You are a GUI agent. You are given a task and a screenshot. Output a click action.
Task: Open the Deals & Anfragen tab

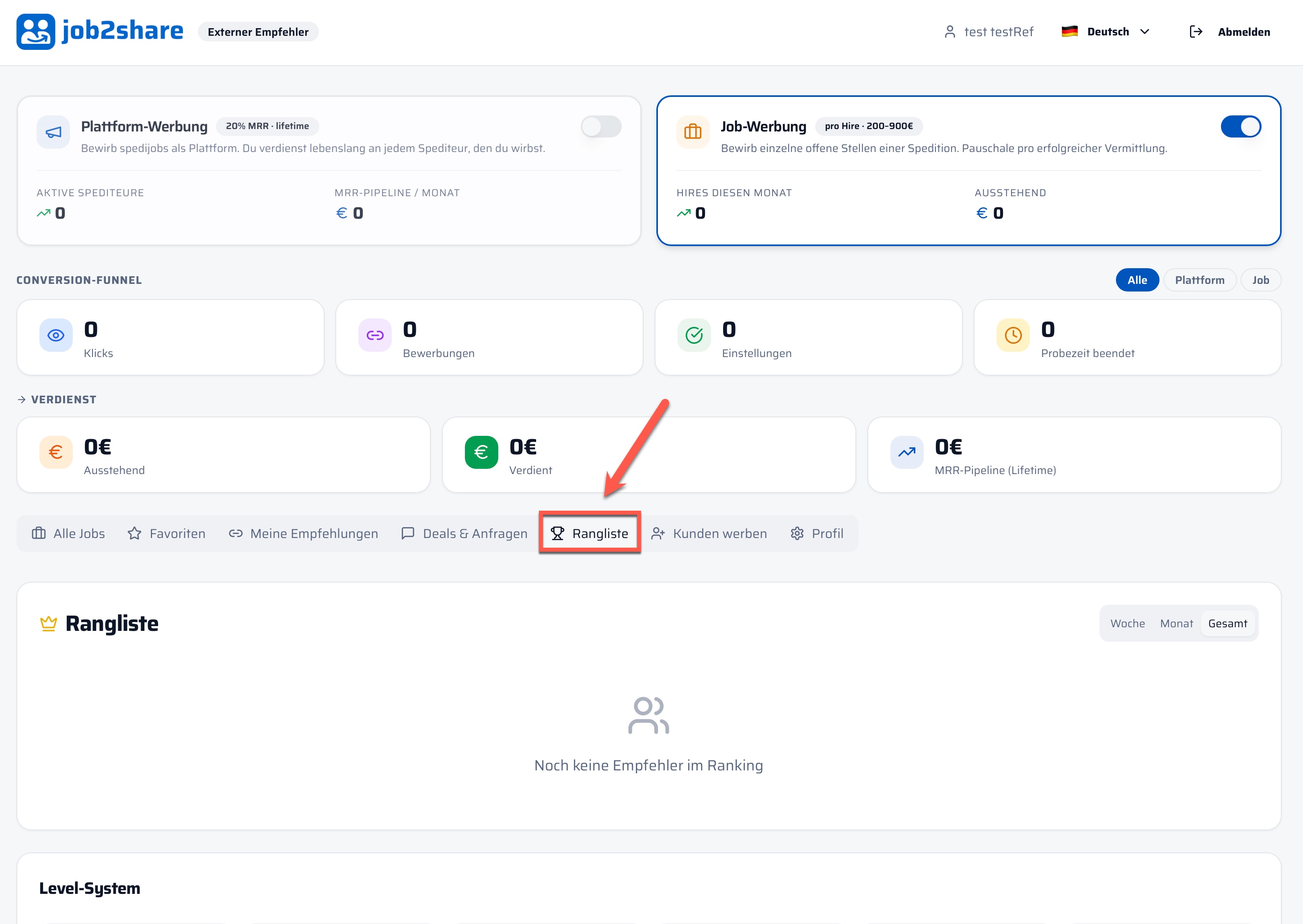(464, 534)
